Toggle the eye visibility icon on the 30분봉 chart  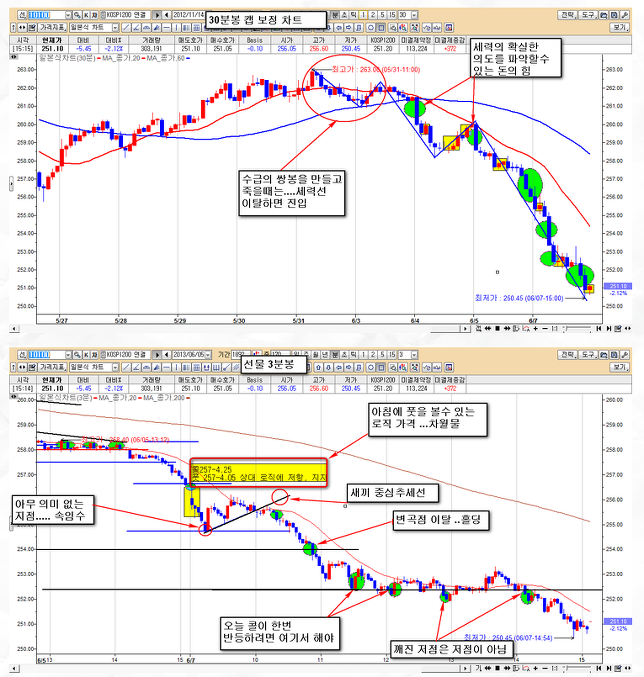[x=13, y=57]
